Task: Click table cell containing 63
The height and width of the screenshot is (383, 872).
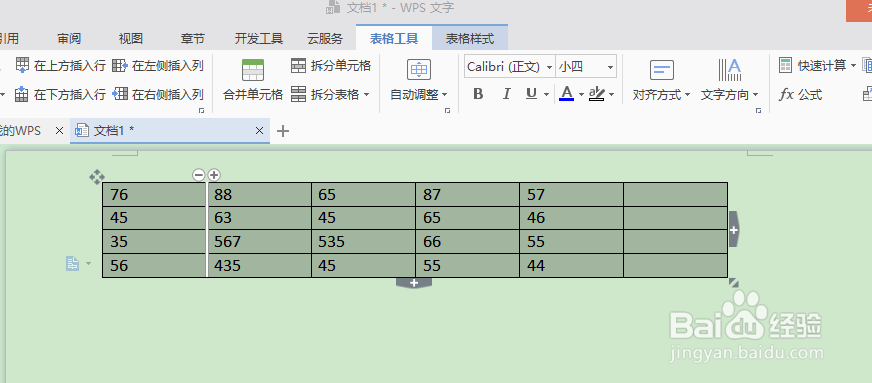Action: pyautogui.click(x=259, y=218)
